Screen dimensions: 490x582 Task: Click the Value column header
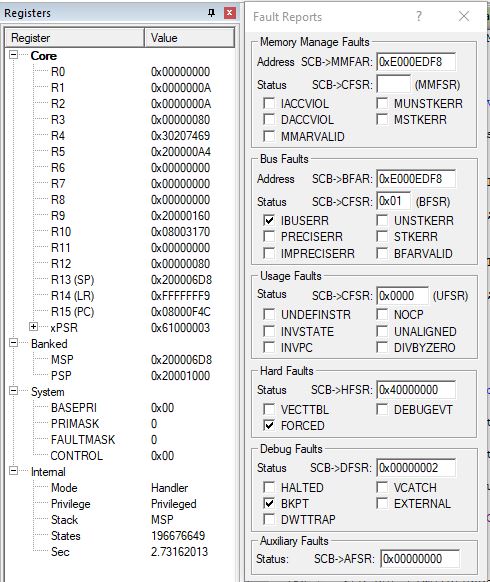point(189,38)
